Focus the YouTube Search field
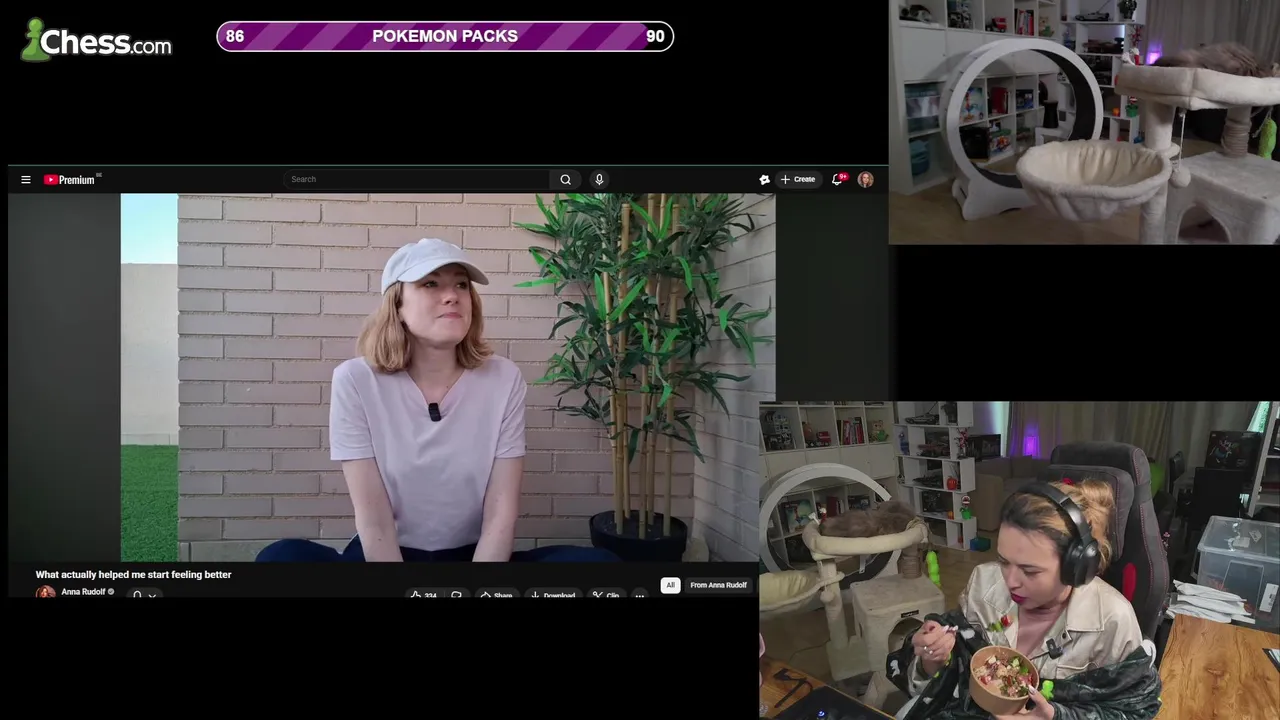This screenshot has height=720, width=1280. coord(416,179)
